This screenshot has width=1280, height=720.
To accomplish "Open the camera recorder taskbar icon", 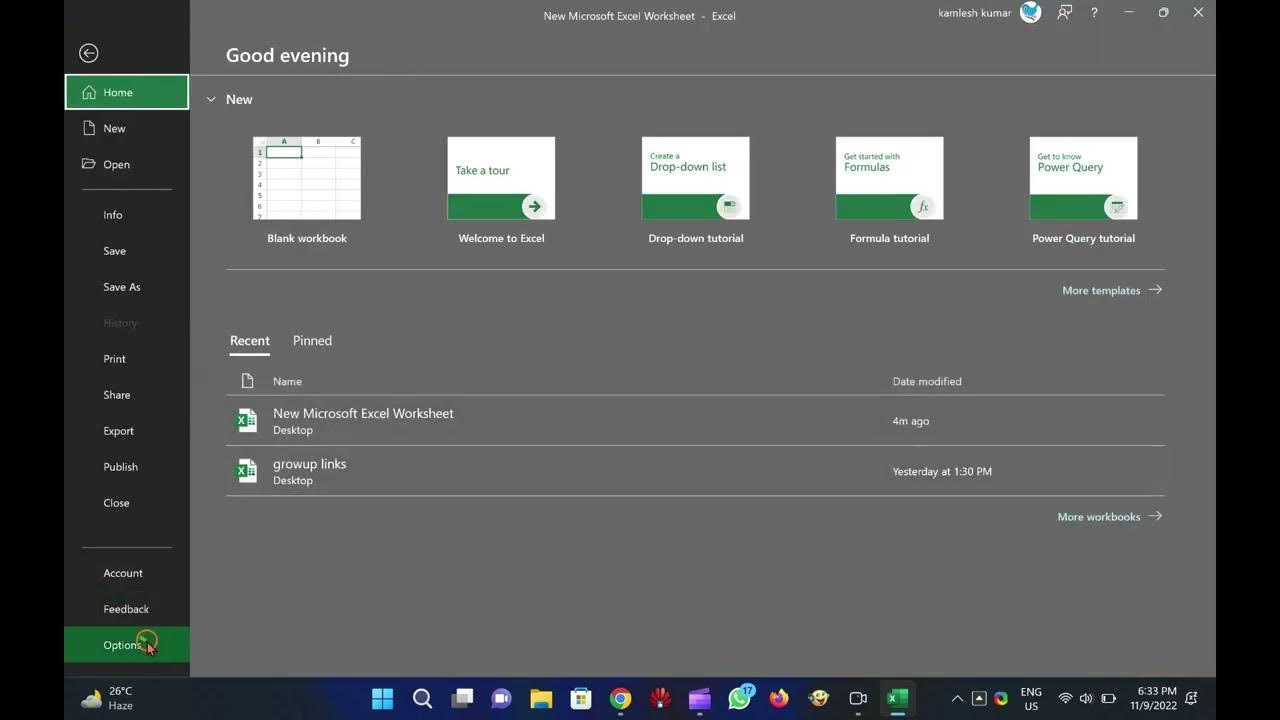I will [858, 698].
